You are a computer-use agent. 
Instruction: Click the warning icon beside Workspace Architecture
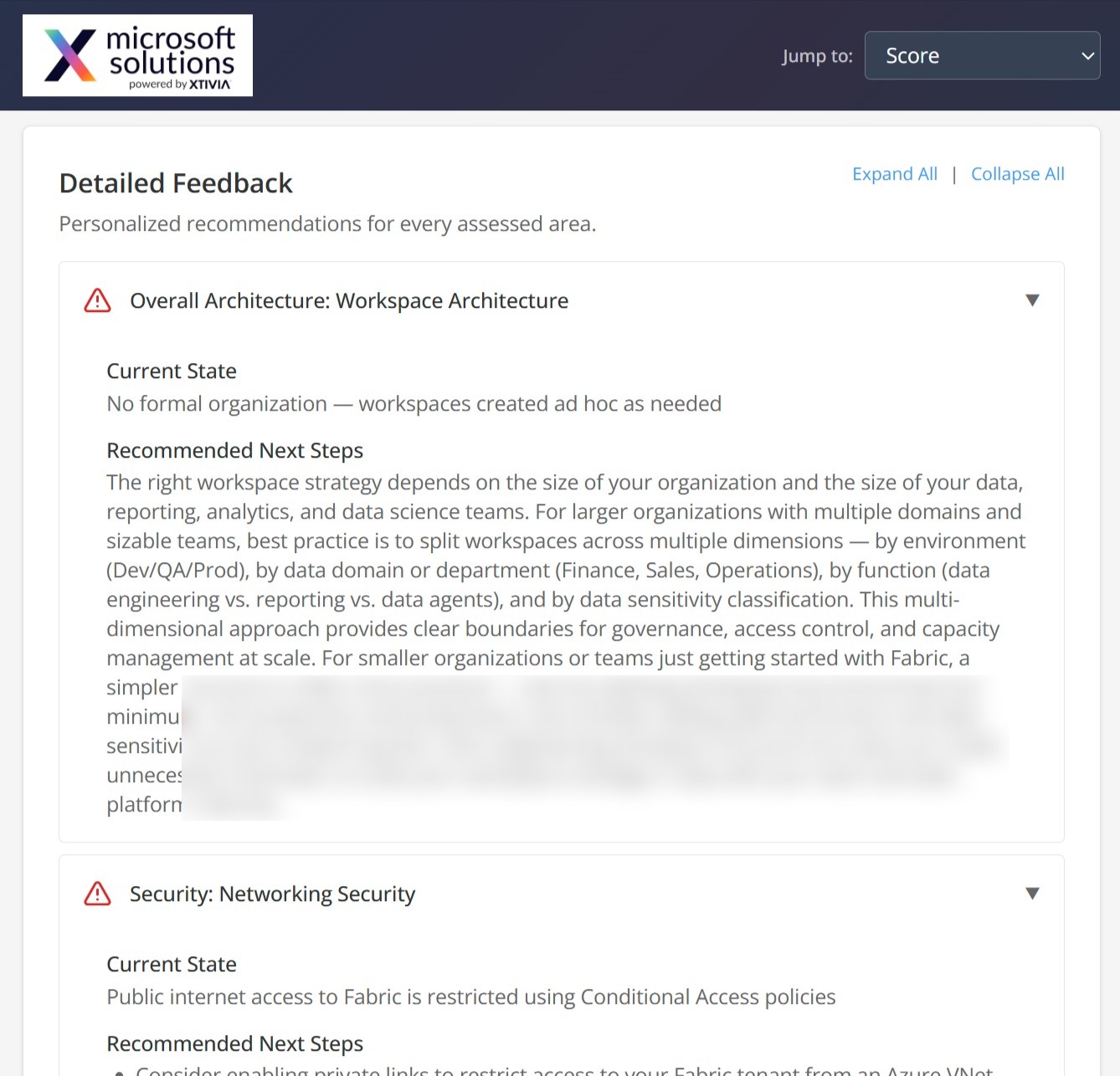pyautogui.click(x=98, y=300)
